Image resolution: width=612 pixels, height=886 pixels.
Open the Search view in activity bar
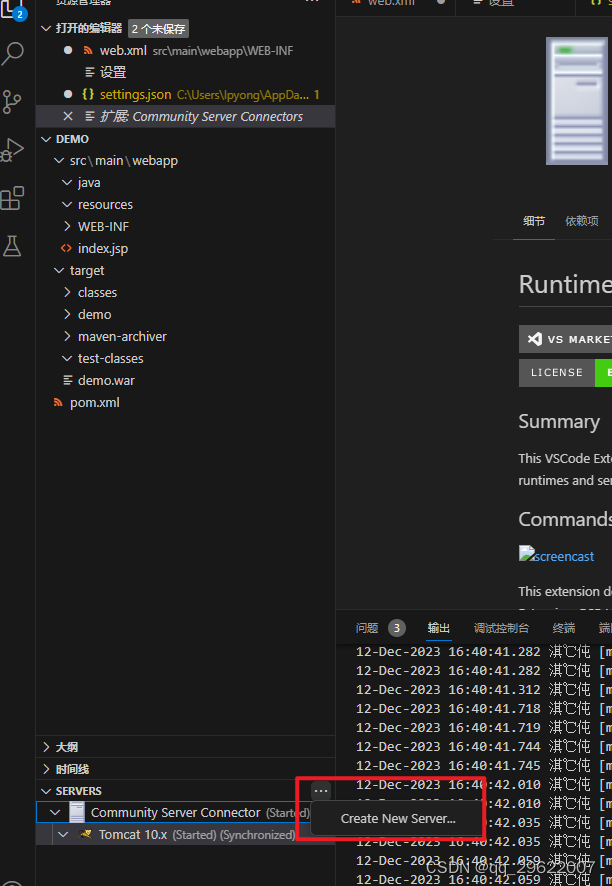pos(12,54)
